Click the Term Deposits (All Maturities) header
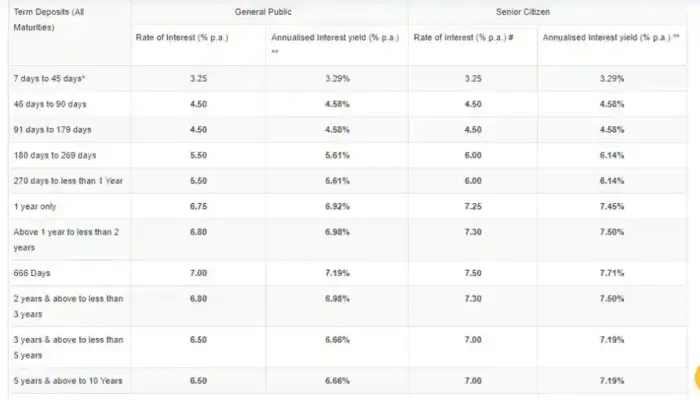This screenshot has height=411, width=700. (47, 18)
